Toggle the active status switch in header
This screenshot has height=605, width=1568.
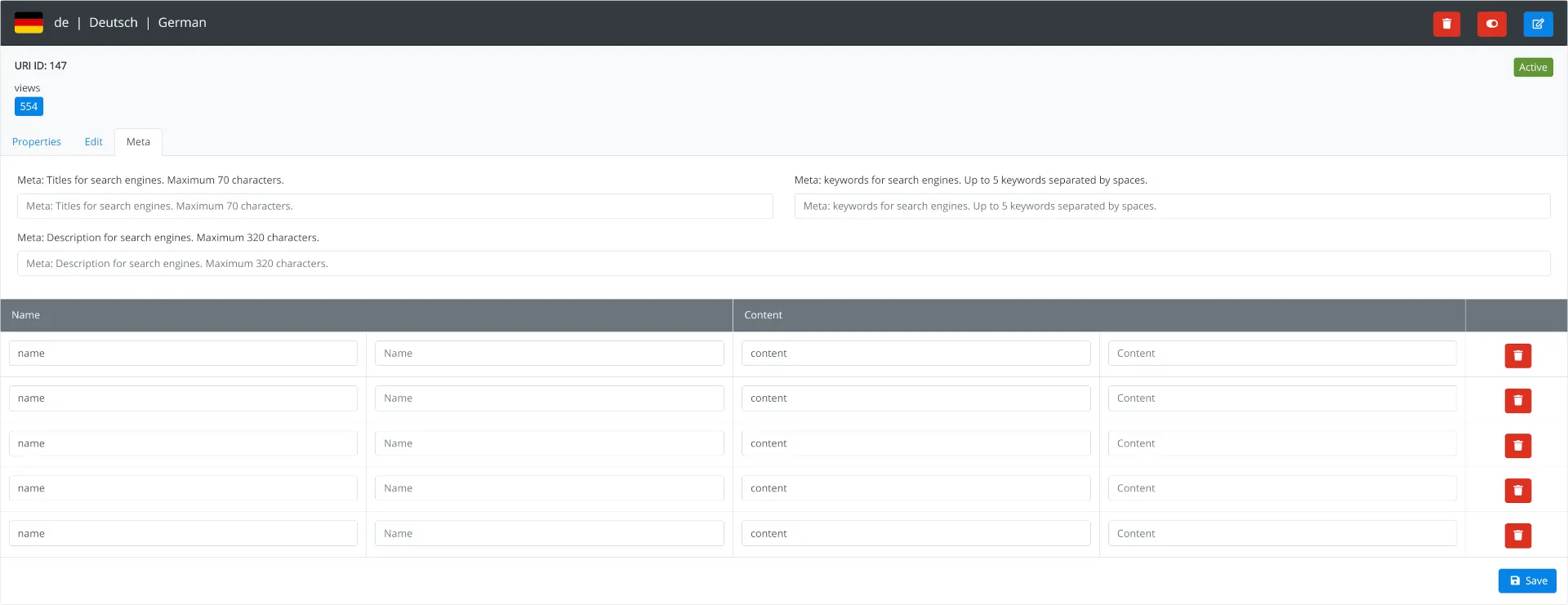click(x=1492, y=24)
